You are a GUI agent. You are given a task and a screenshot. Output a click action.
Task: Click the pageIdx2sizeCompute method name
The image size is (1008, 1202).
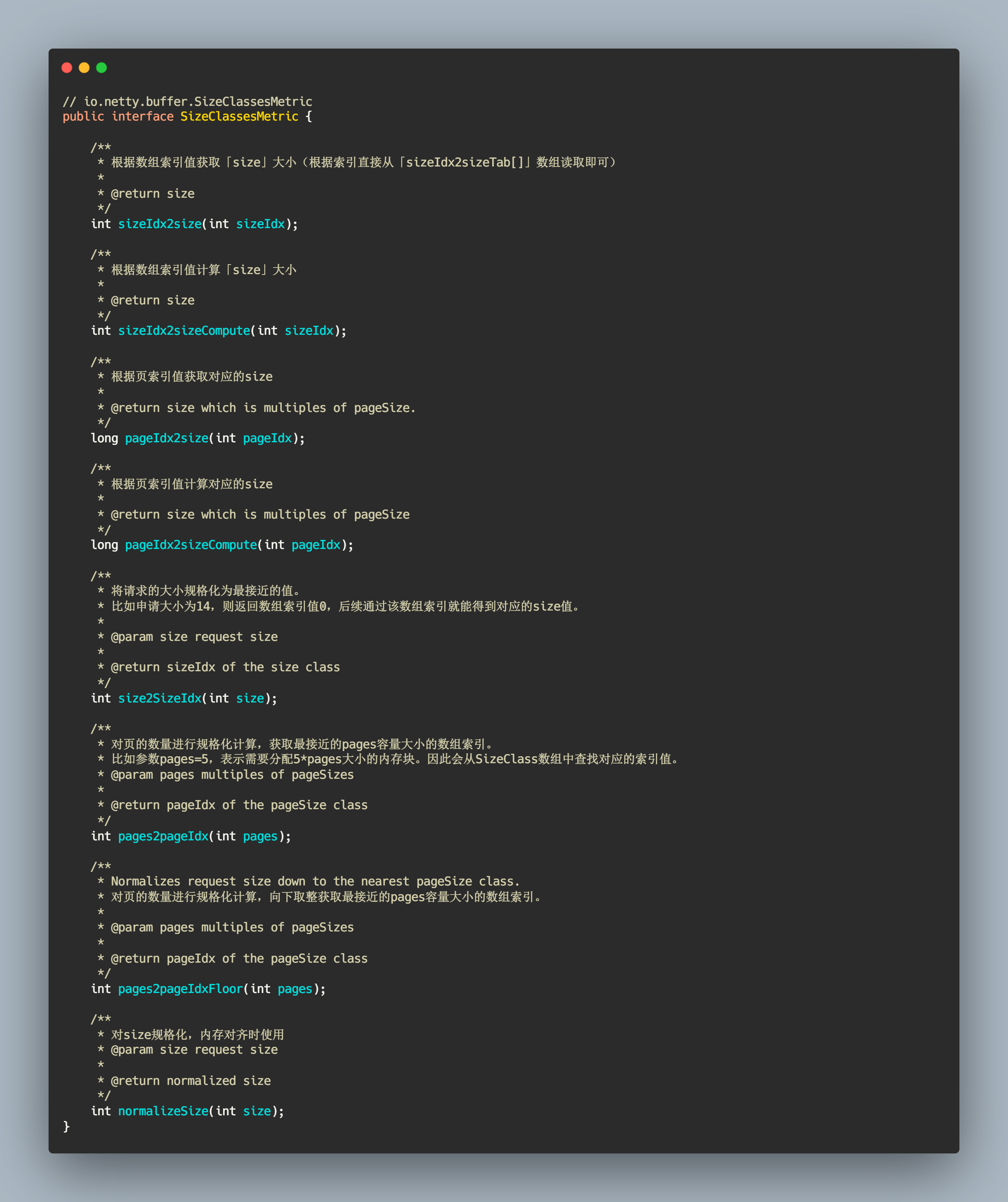190,544
